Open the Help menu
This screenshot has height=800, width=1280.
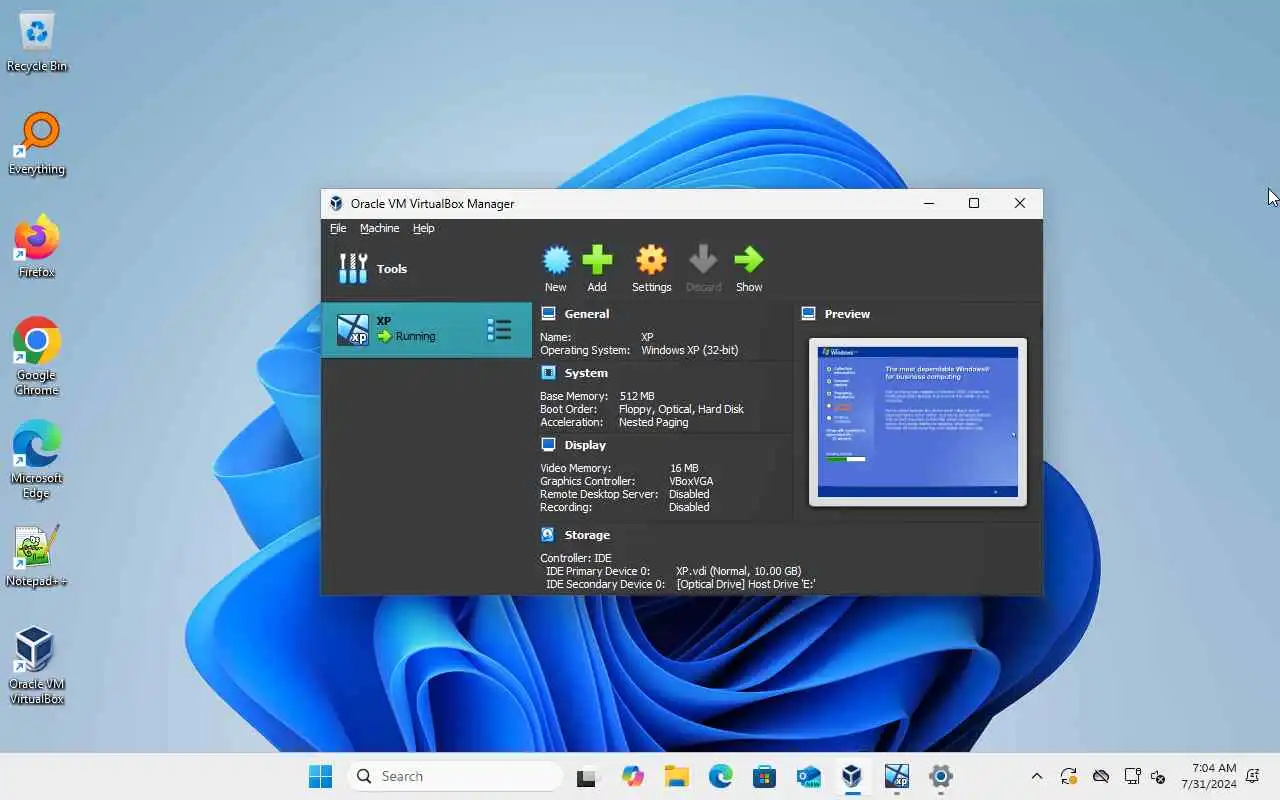click(424, 228)
